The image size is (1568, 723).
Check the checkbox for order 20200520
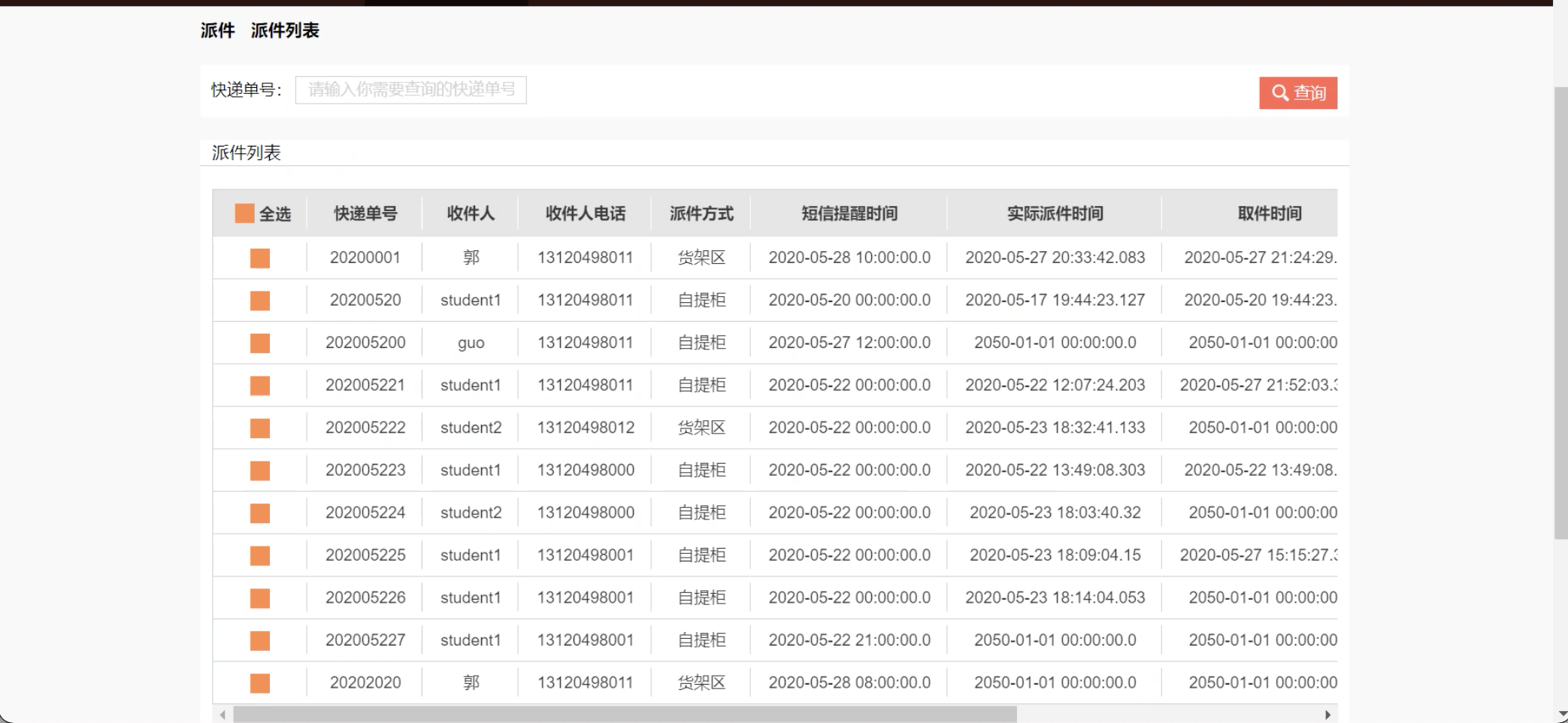260,300
